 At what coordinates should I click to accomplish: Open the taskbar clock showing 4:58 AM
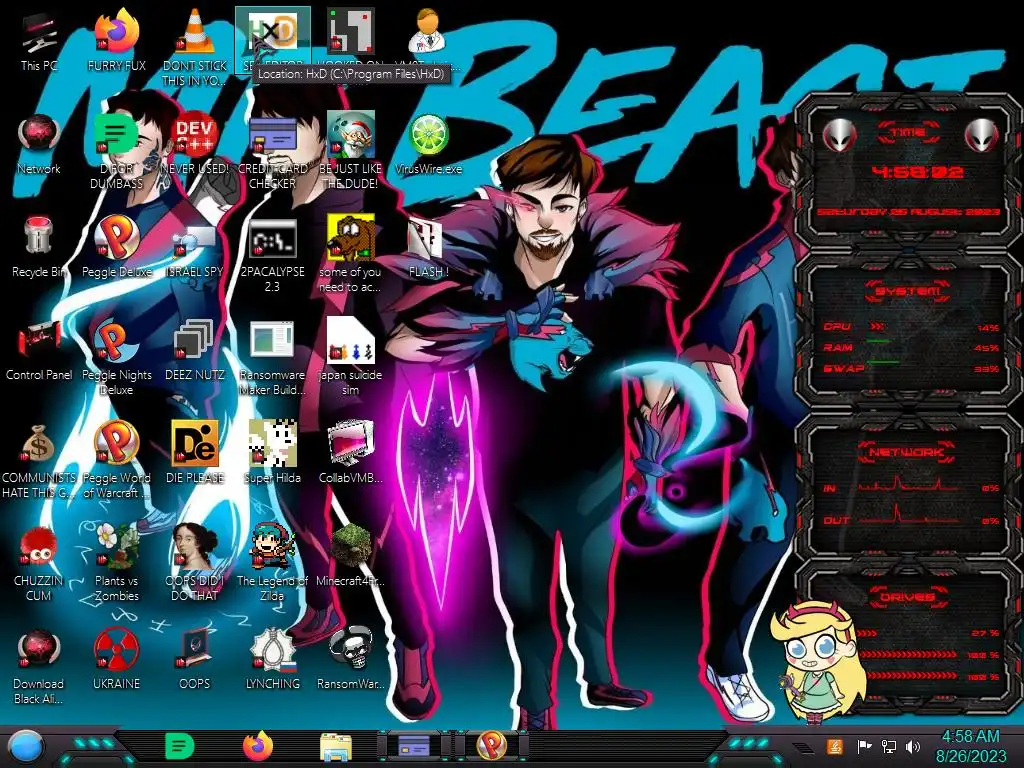click(970, 746)
